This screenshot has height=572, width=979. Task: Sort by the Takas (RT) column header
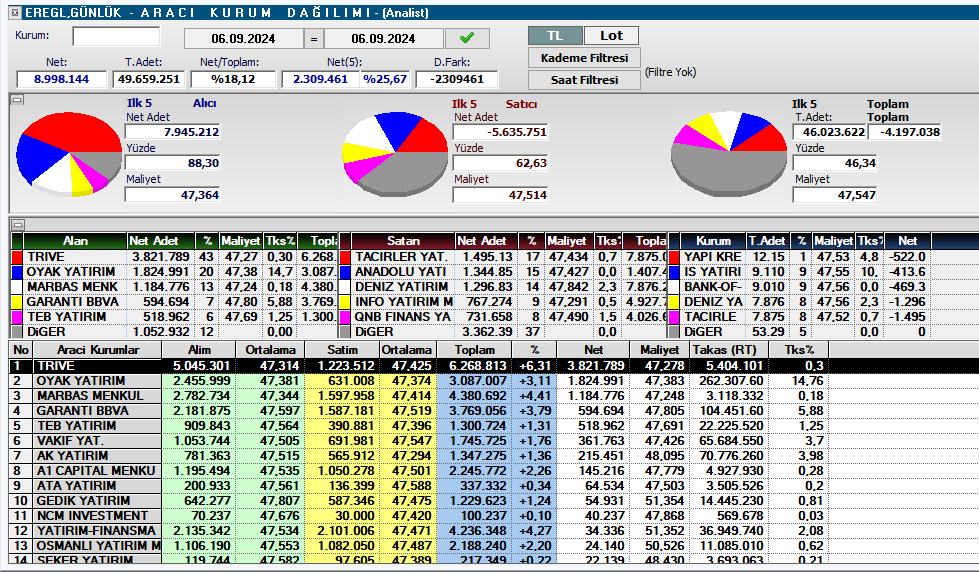(x=729, y=350)
